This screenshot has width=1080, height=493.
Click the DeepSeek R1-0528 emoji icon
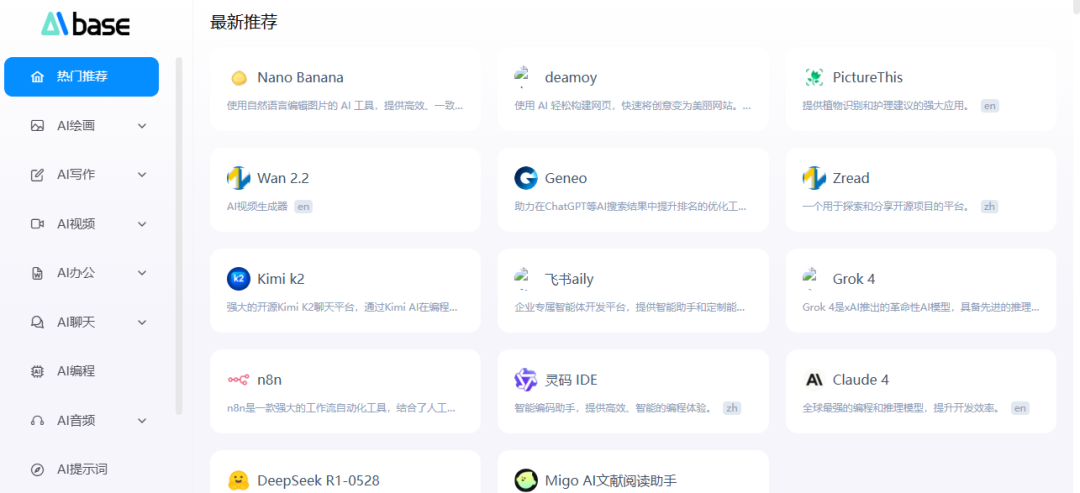click(x=238, y=481)
